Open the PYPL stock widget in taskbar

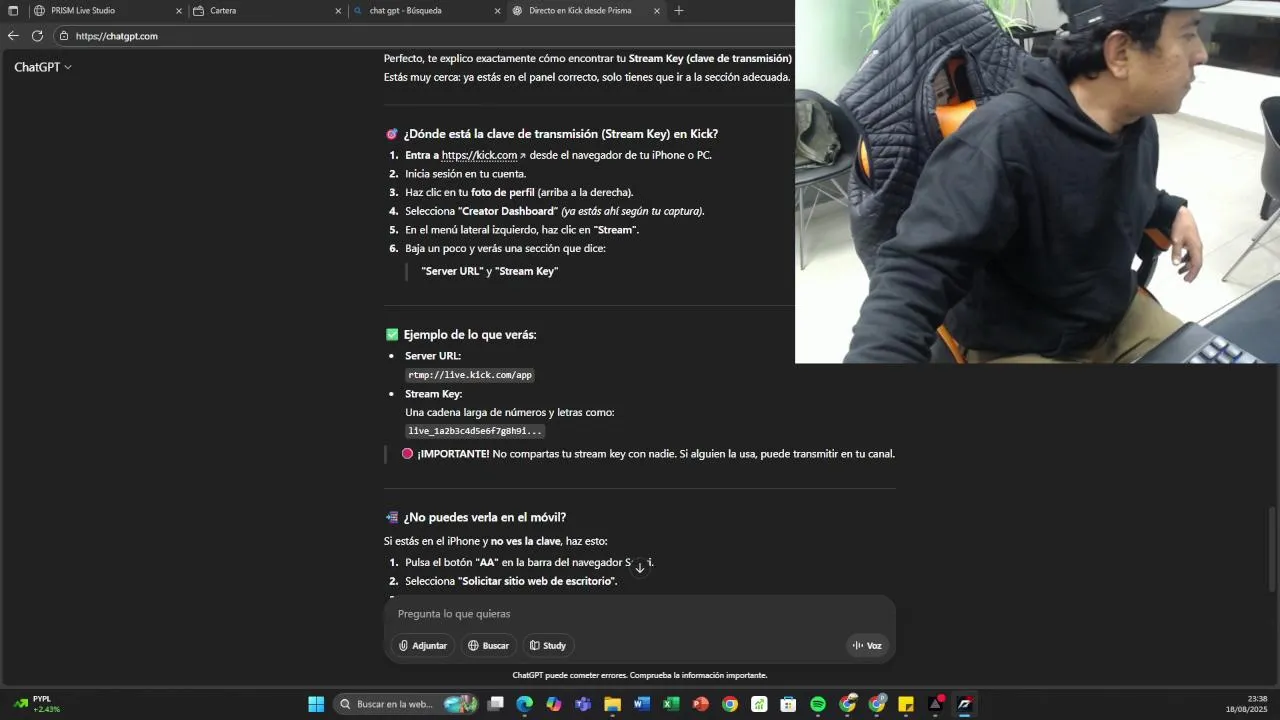coord(36,704)
